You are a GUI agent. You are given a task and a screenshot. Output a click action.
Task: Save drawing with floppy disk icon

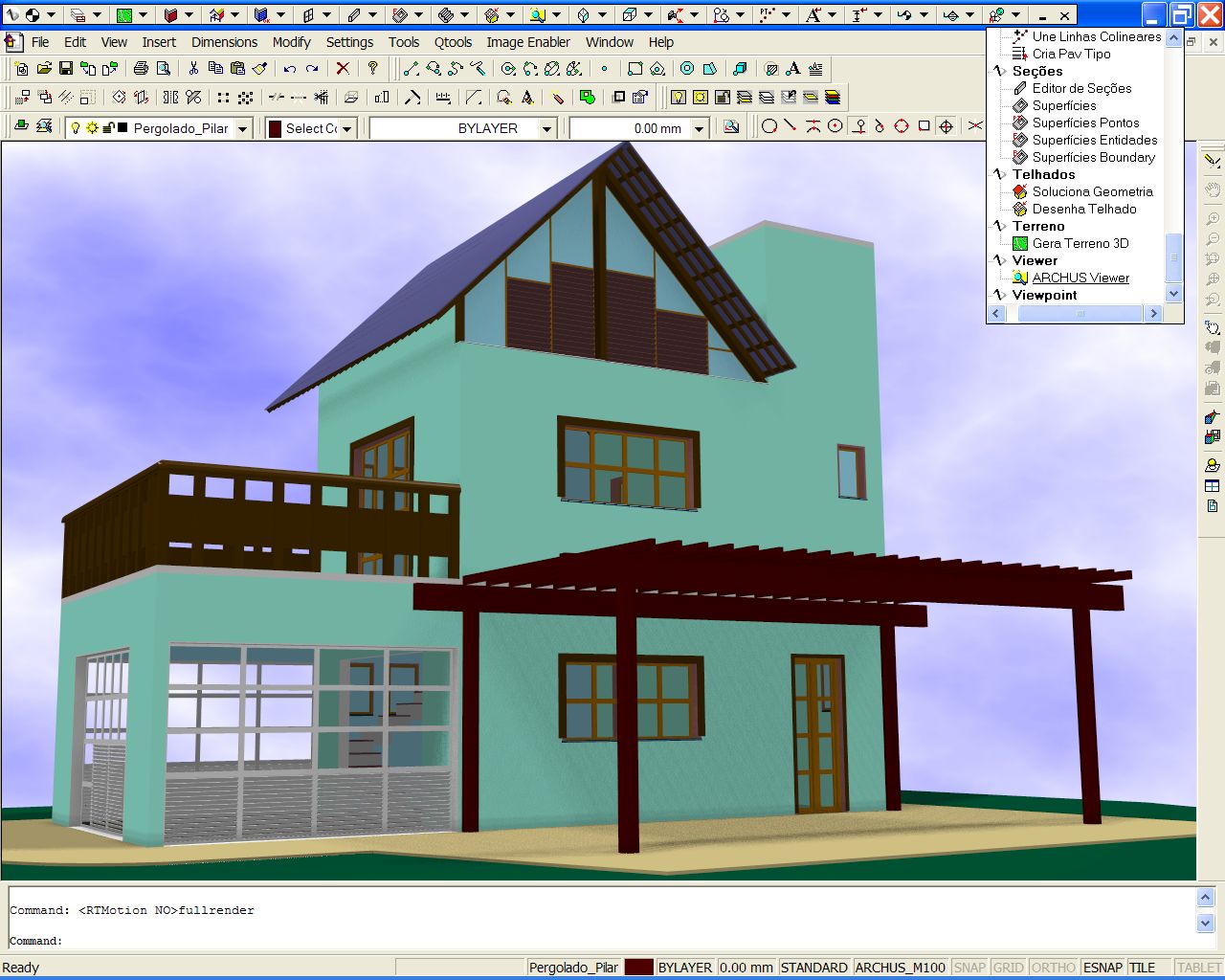66,69
